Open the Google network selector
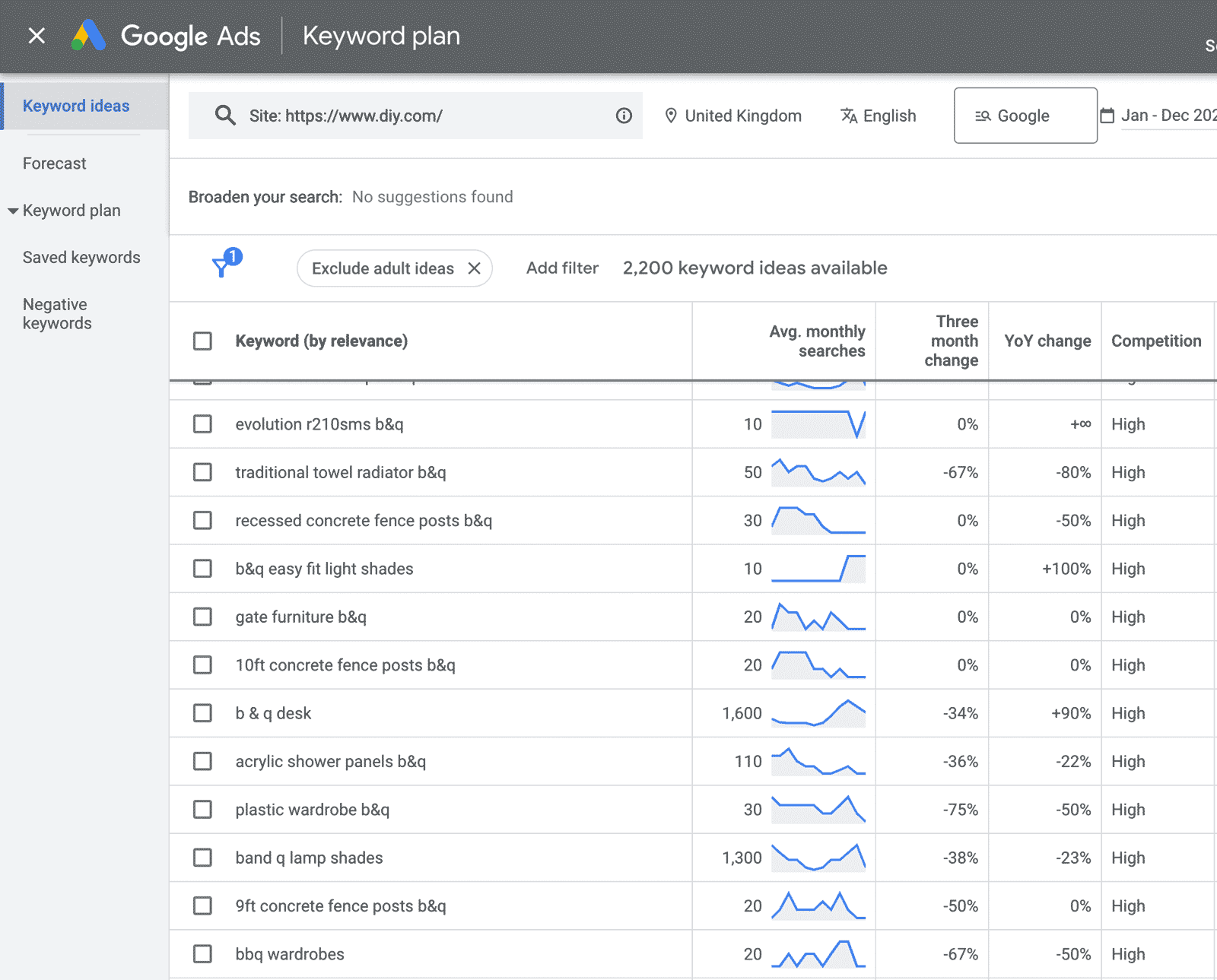This screenshot has height=980, width=1217. pos(1025,115)
